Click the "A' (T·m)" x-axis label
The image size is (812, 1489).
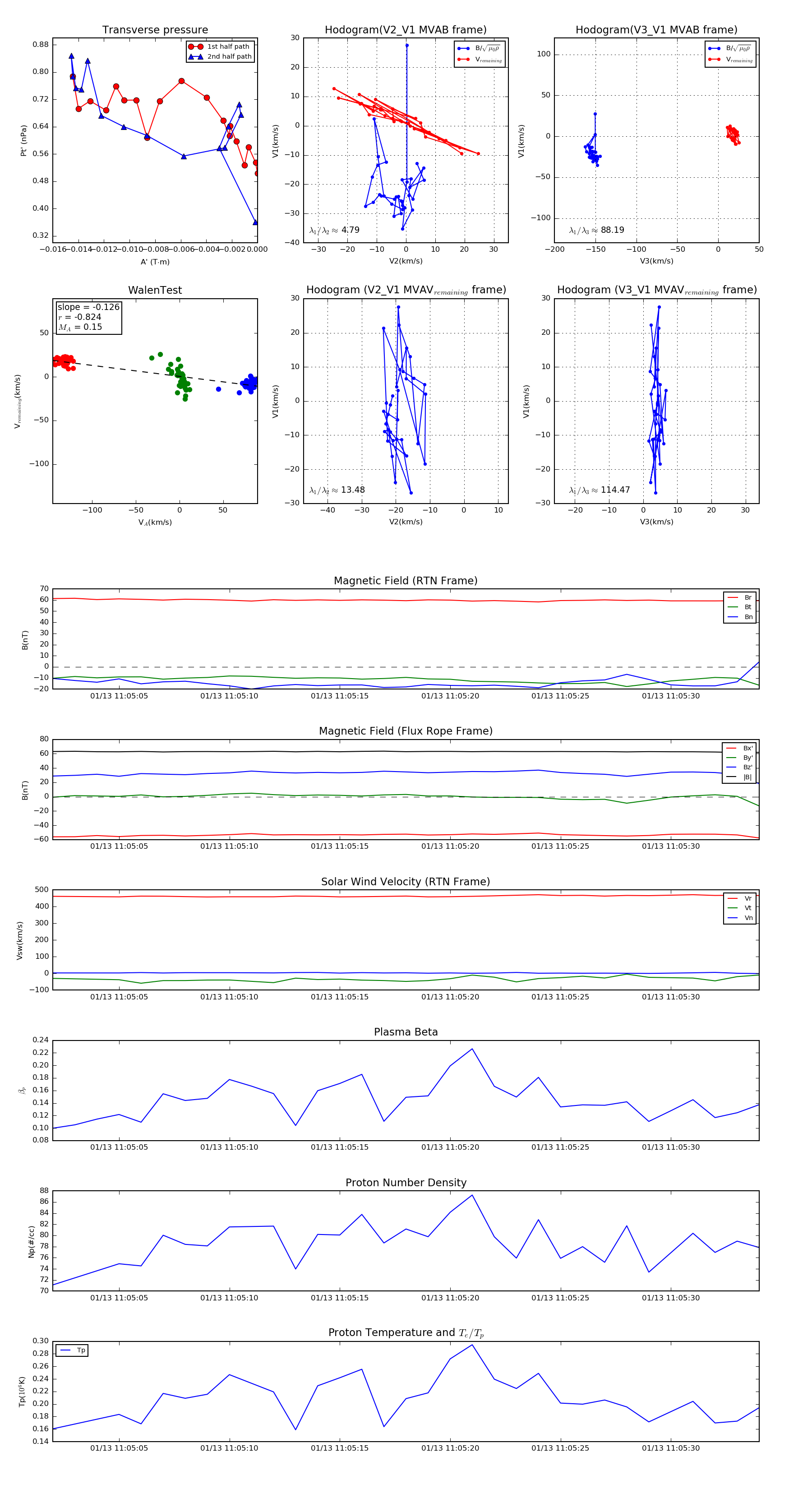pyautogui.click(x=155, y=262)
